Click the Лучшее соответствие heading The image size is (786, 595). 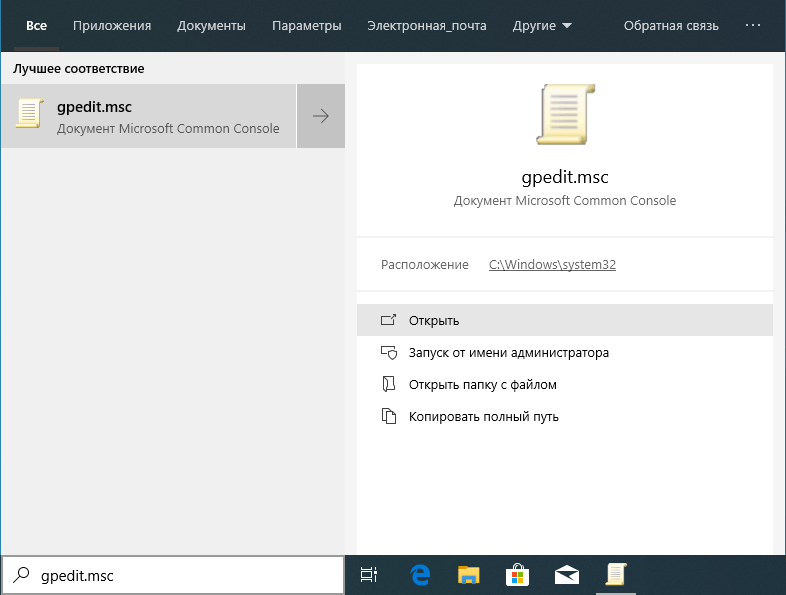79,69
